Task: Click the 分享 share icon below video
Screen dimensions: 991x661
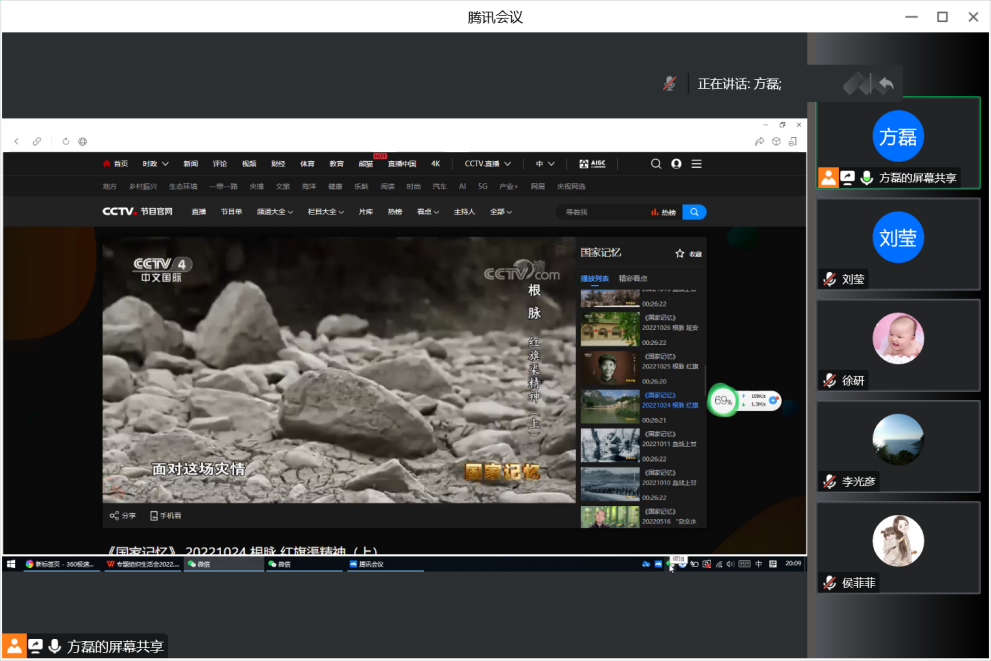Action: click(114, 516)
